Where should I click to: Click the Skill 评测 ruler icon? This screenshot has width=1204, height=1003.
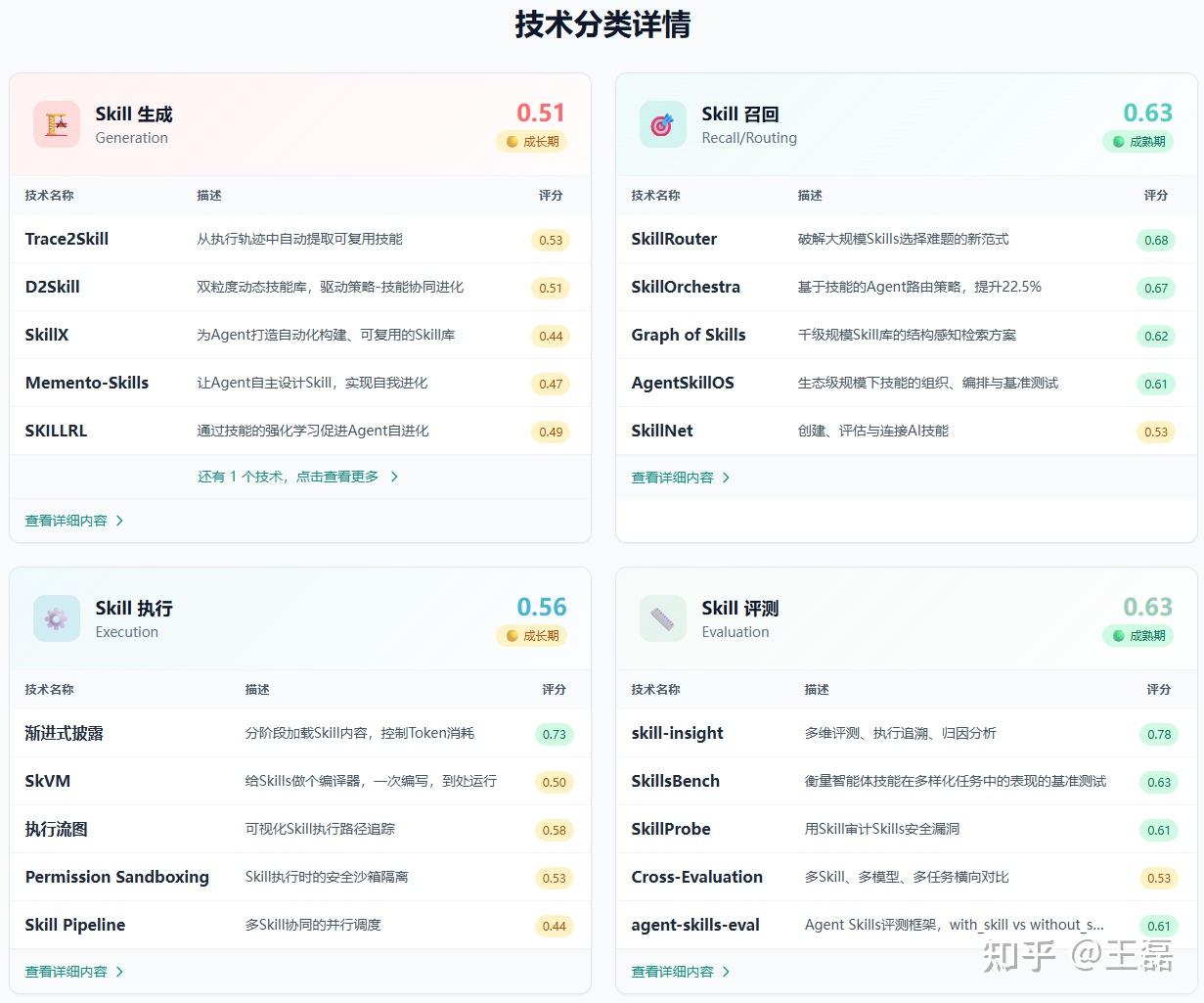663,619
